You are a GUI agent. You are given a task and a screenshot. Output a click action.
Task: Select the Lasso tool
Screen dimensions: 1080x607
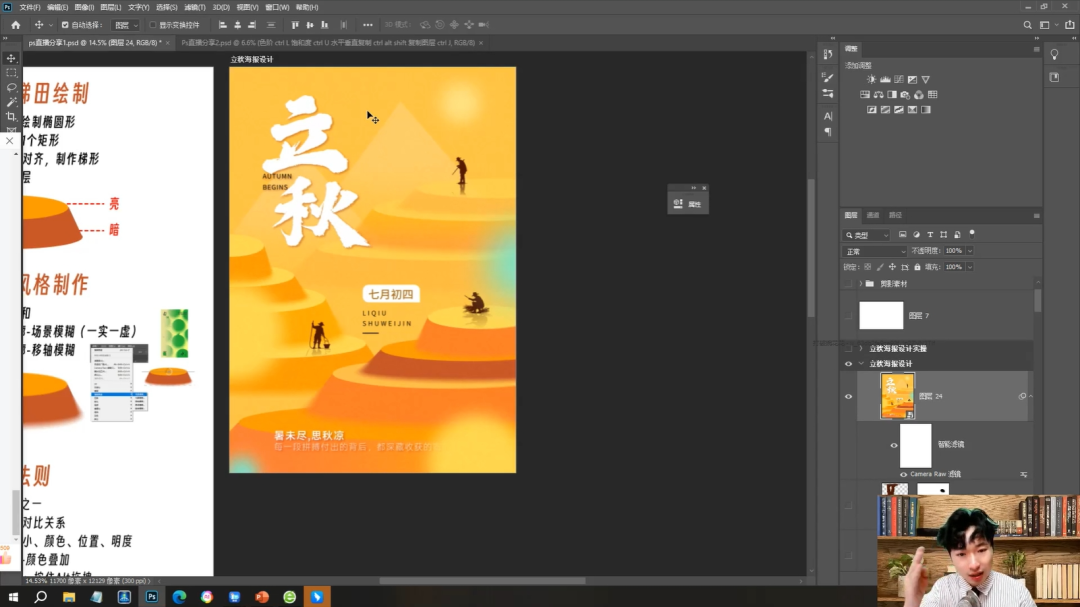pyautogui.click(x=11, y=87)
